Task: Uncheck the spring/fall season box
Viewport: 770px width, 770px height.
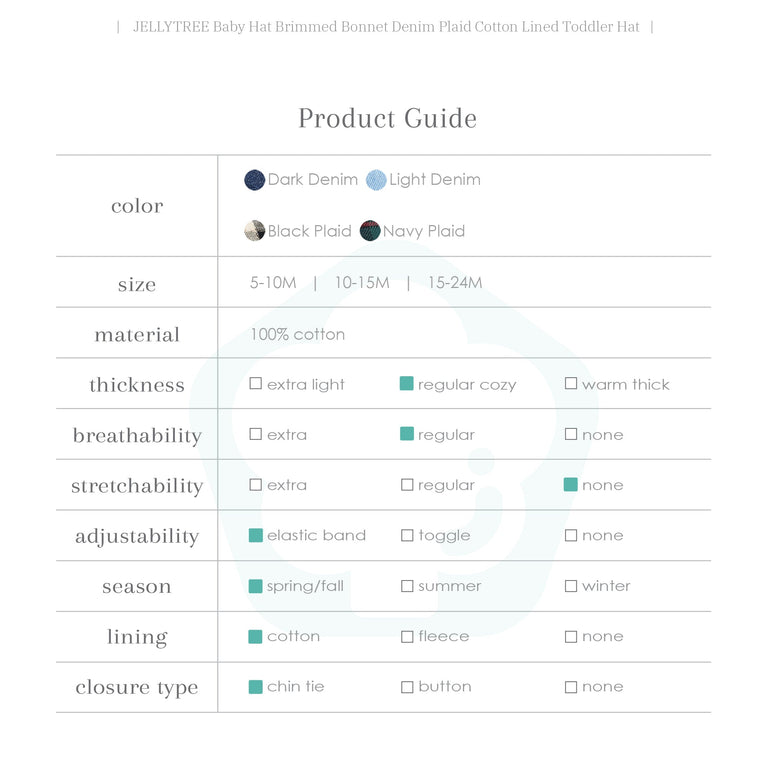Action: [256, 586]
